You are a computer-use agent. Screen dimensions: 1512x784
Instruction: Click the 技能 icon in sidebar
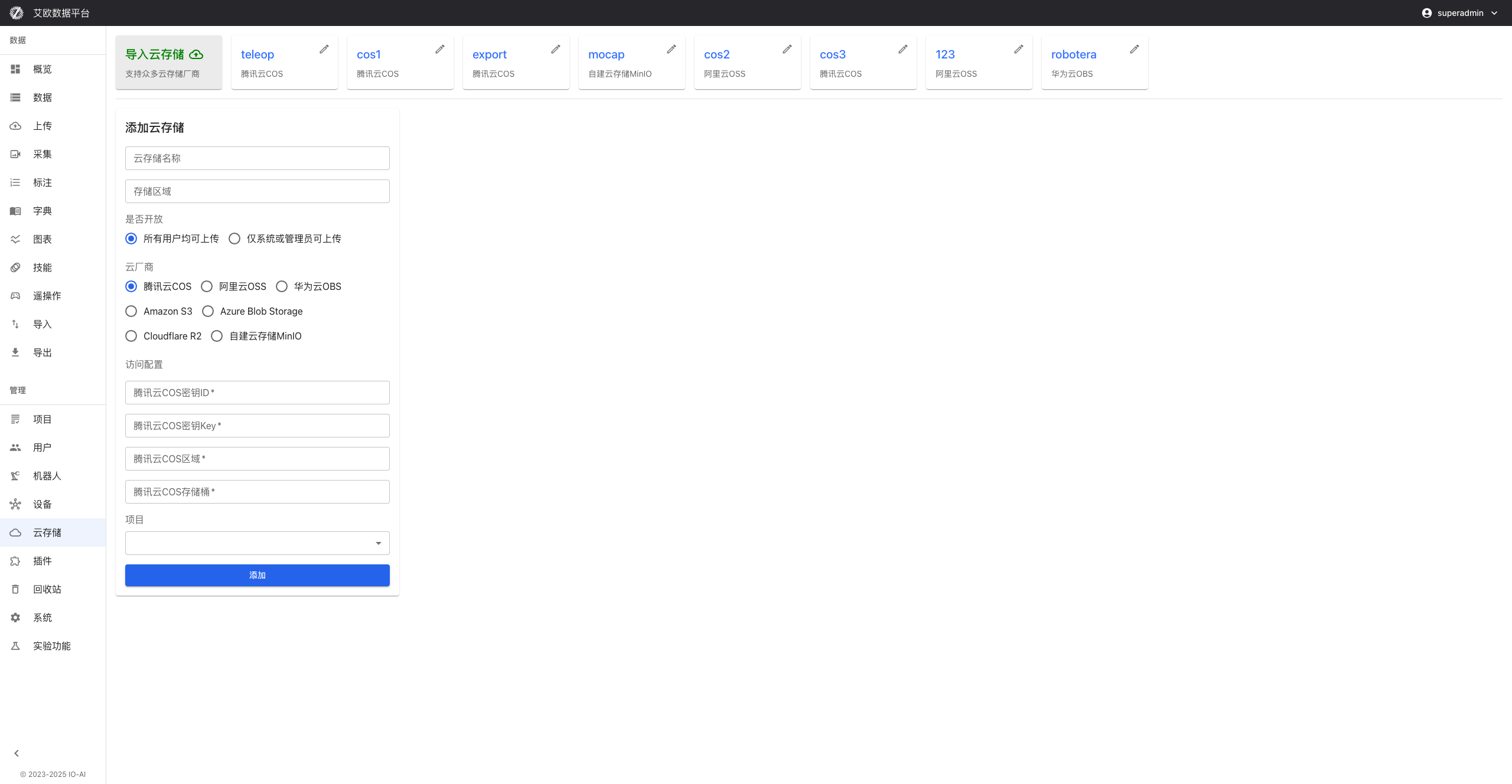point(15,267)
